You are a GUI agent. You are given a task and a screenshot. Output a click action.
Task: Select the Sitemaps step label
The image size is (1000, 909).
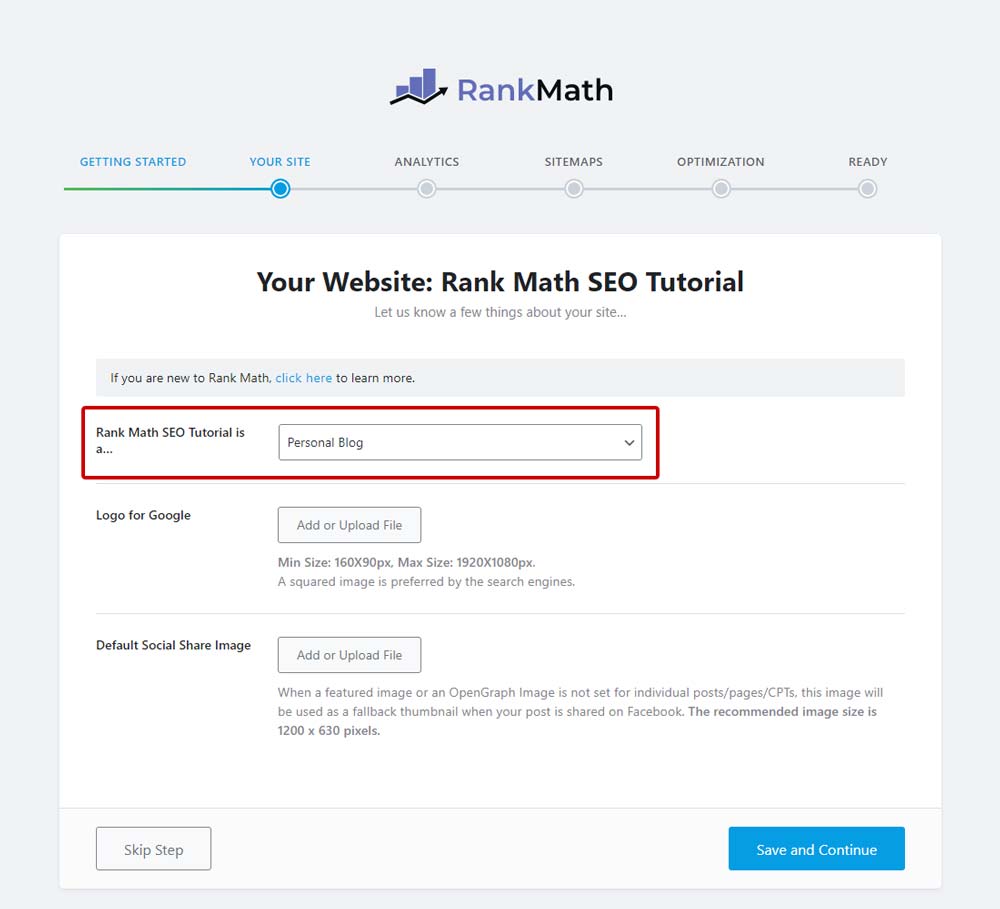573,161
